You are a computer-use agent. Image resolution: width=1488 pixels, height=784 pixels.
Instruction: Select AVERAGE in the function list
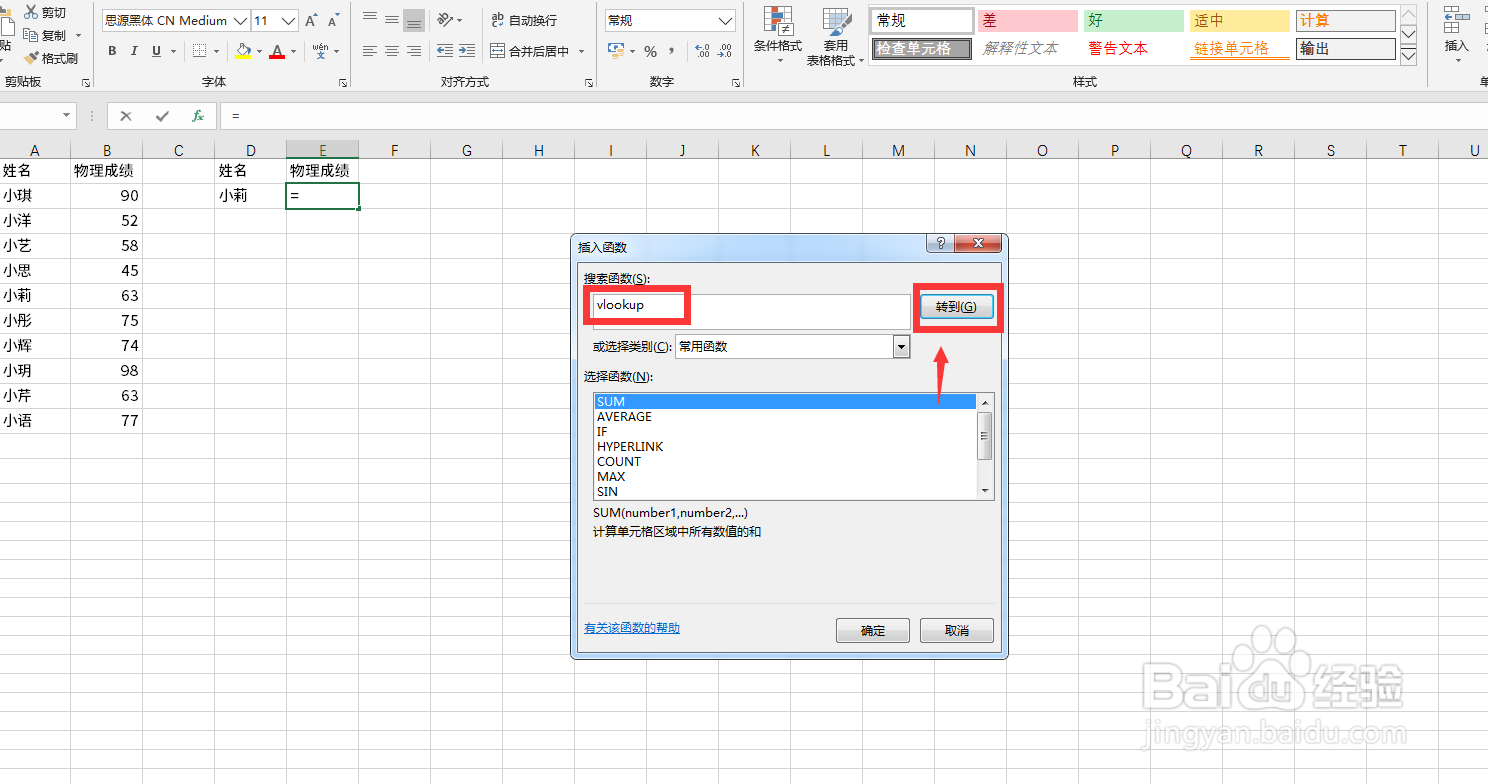coord(785,417)
